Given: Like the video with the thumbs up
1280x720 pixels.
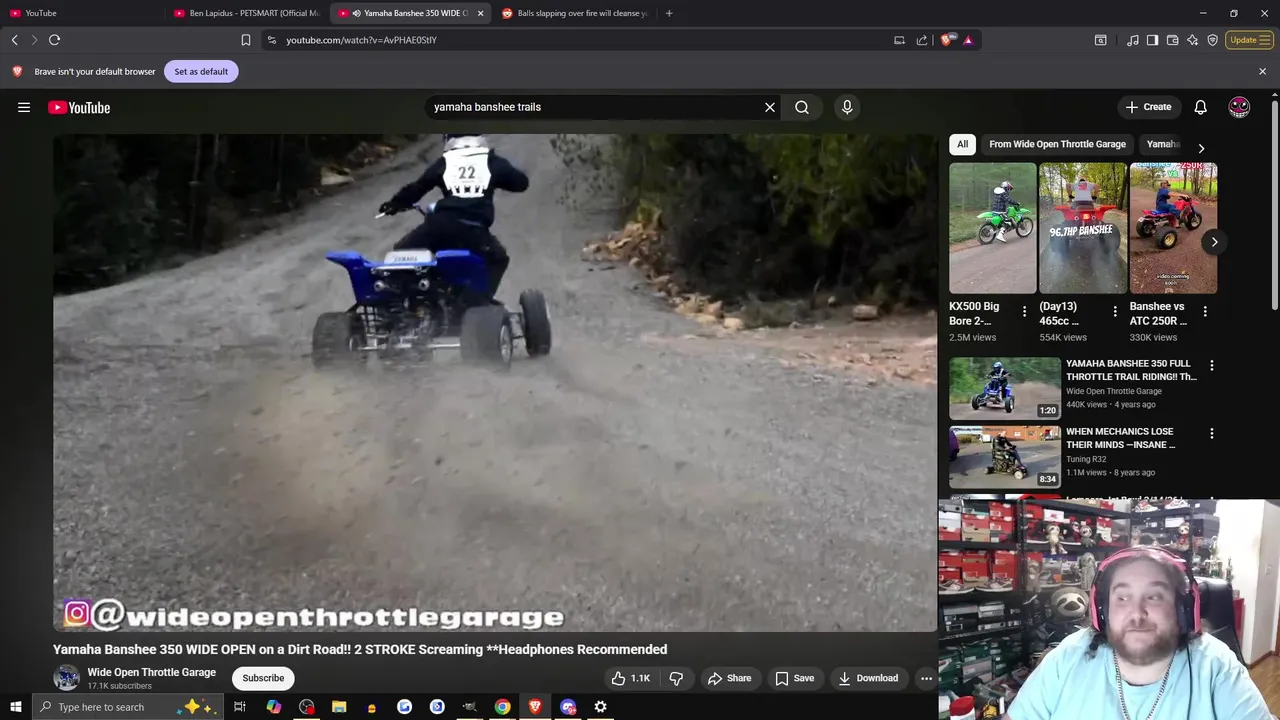Looking at the screenshot, I should click(x=631, y=678).
